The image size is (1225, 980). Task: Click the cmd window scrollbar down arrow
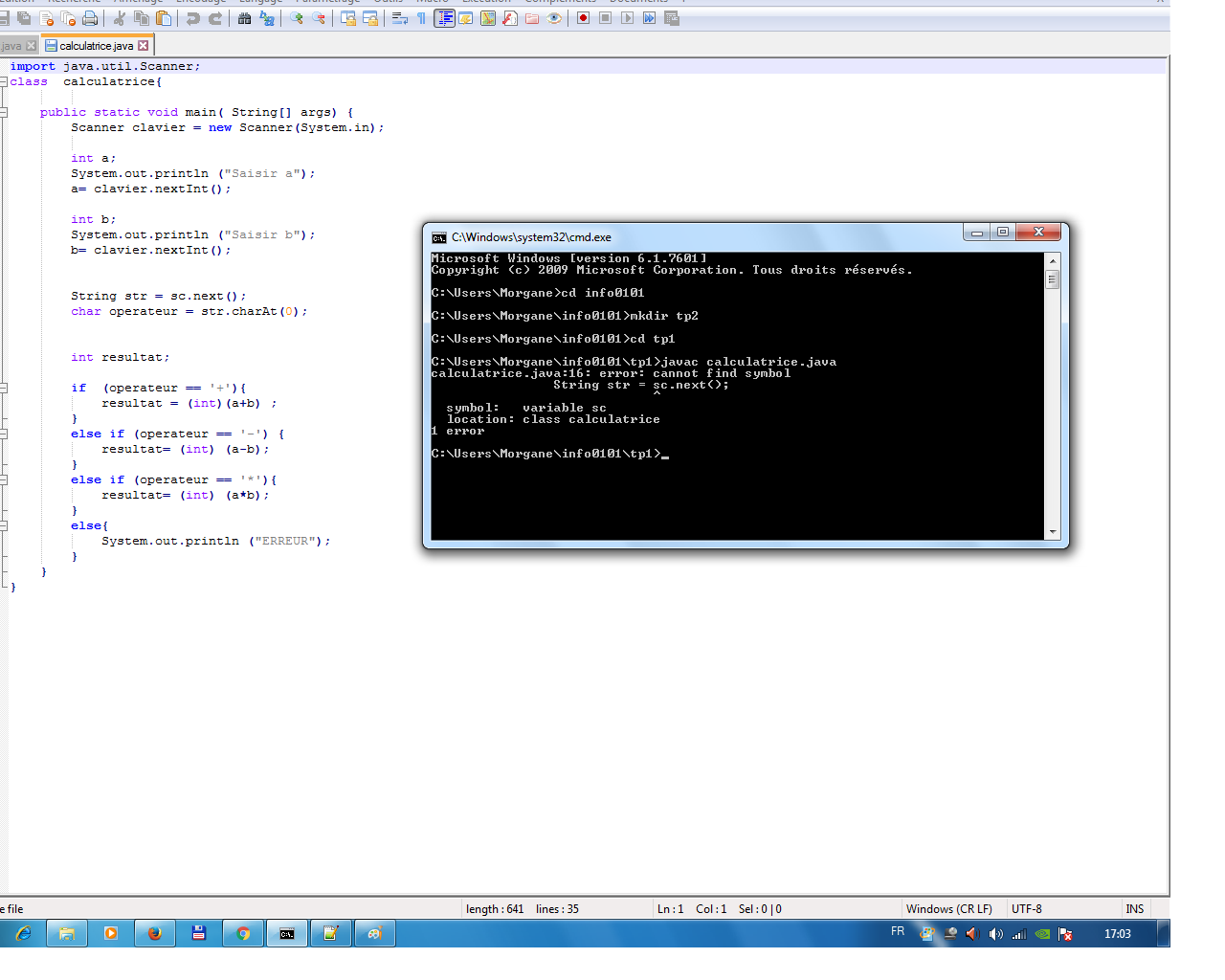point(1053,532)
